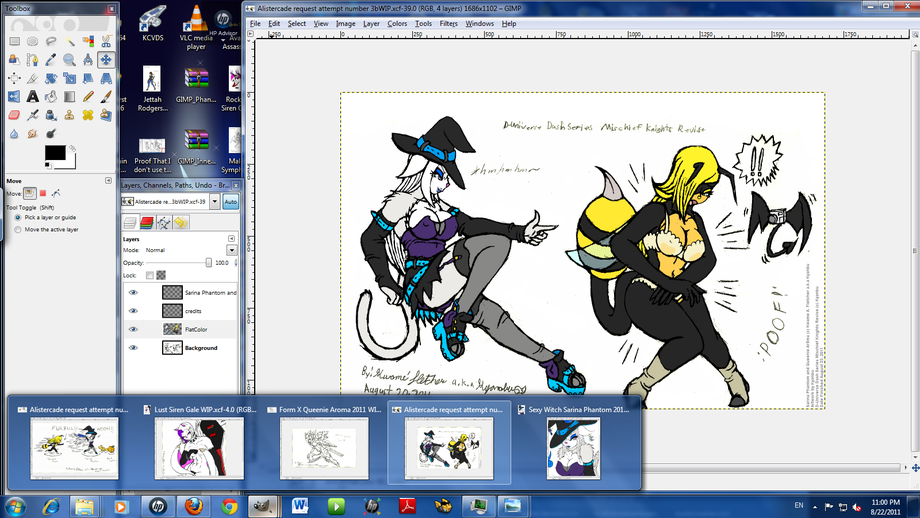The height and width of the screenshot is (518, 920).
Task: Select the Rectangle Select tool
Action: tap(15, 41)
